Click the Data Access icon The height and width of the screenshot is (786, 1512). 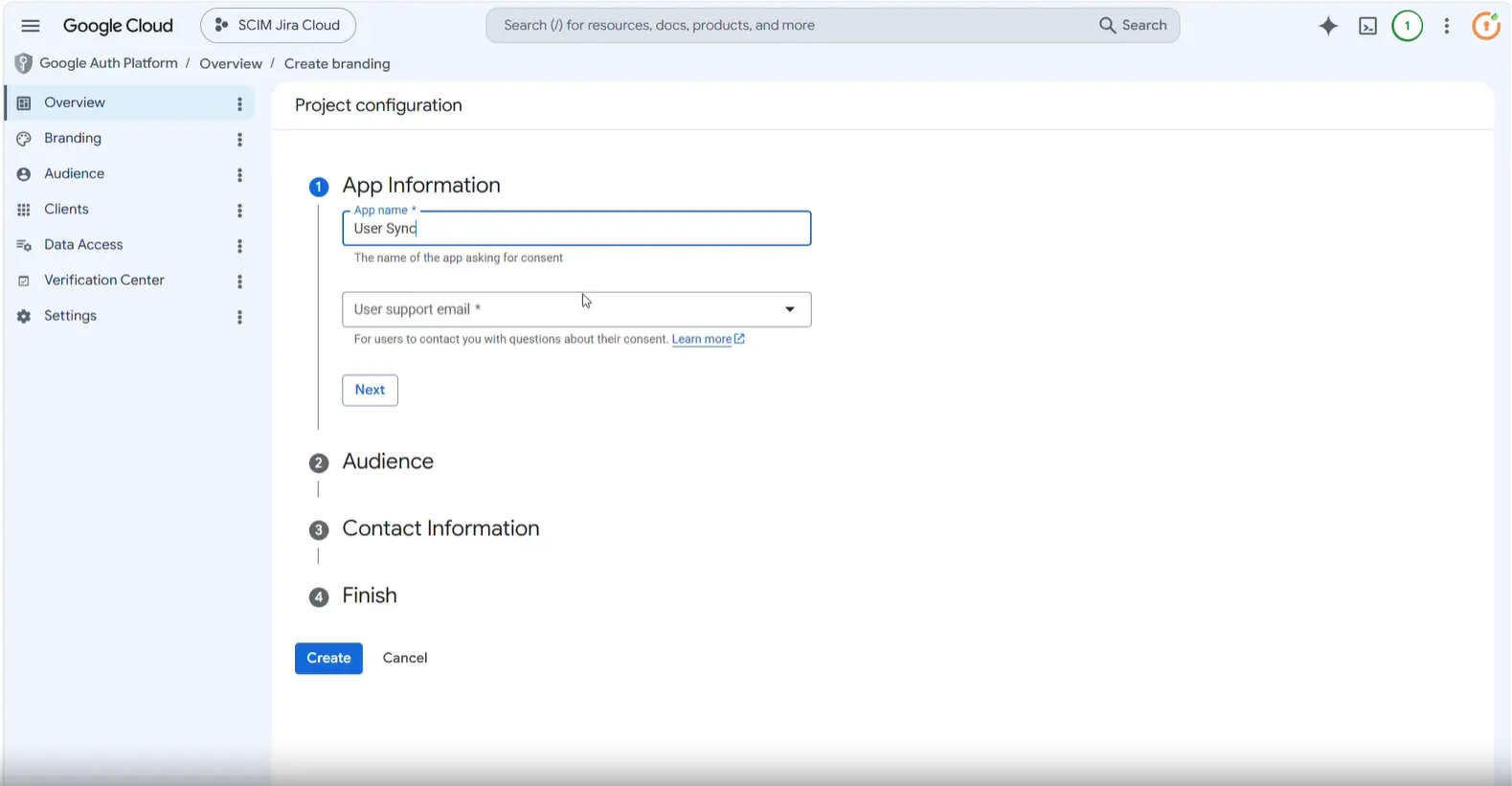24,245
